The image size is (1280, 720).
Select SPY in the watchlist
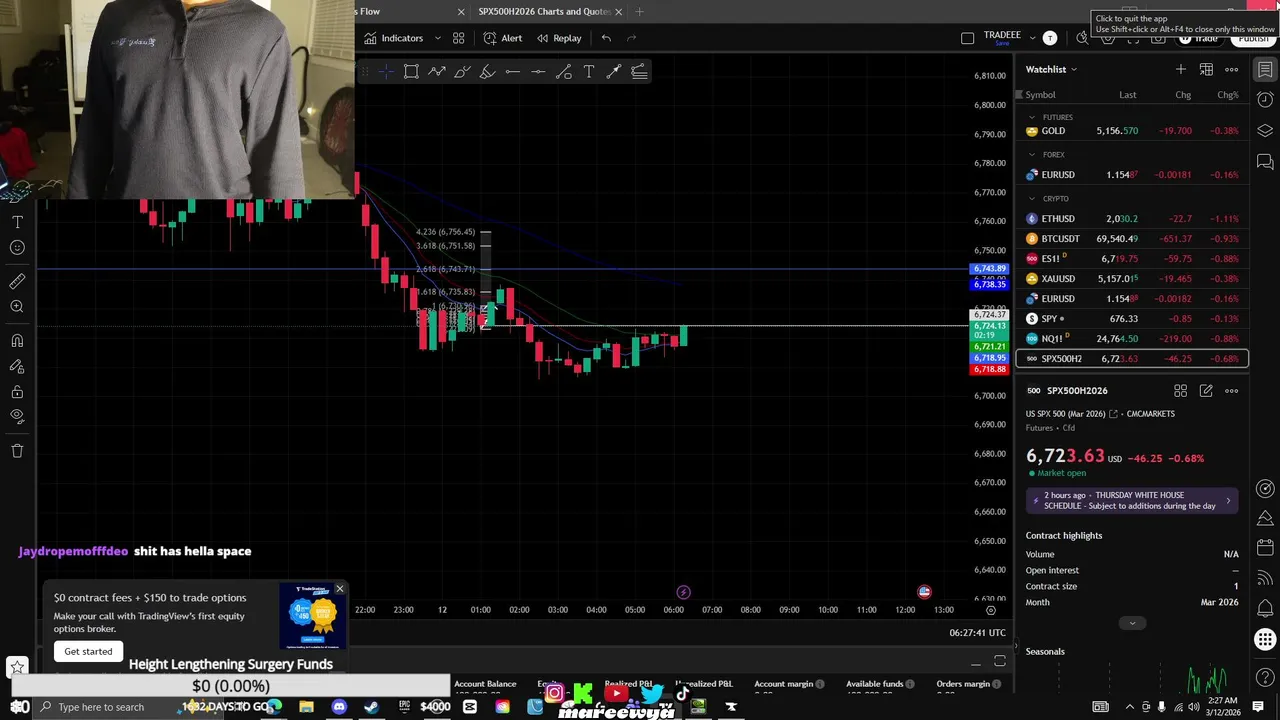click(x=1132, y=319)
